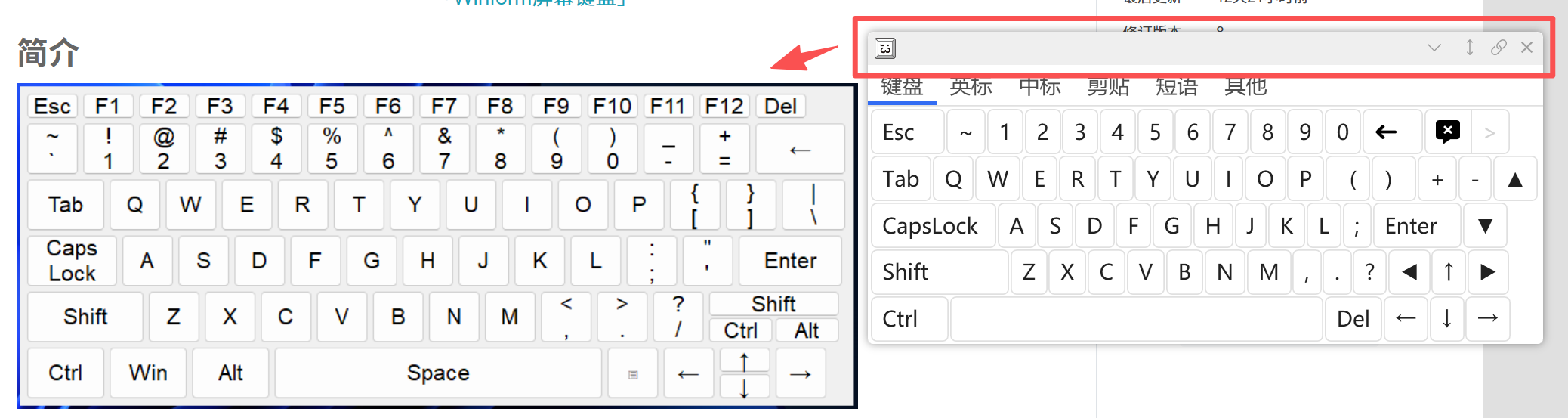Click the solid down triangle beside Enter
This screenshot has height=418, width=1568.
1485,225
